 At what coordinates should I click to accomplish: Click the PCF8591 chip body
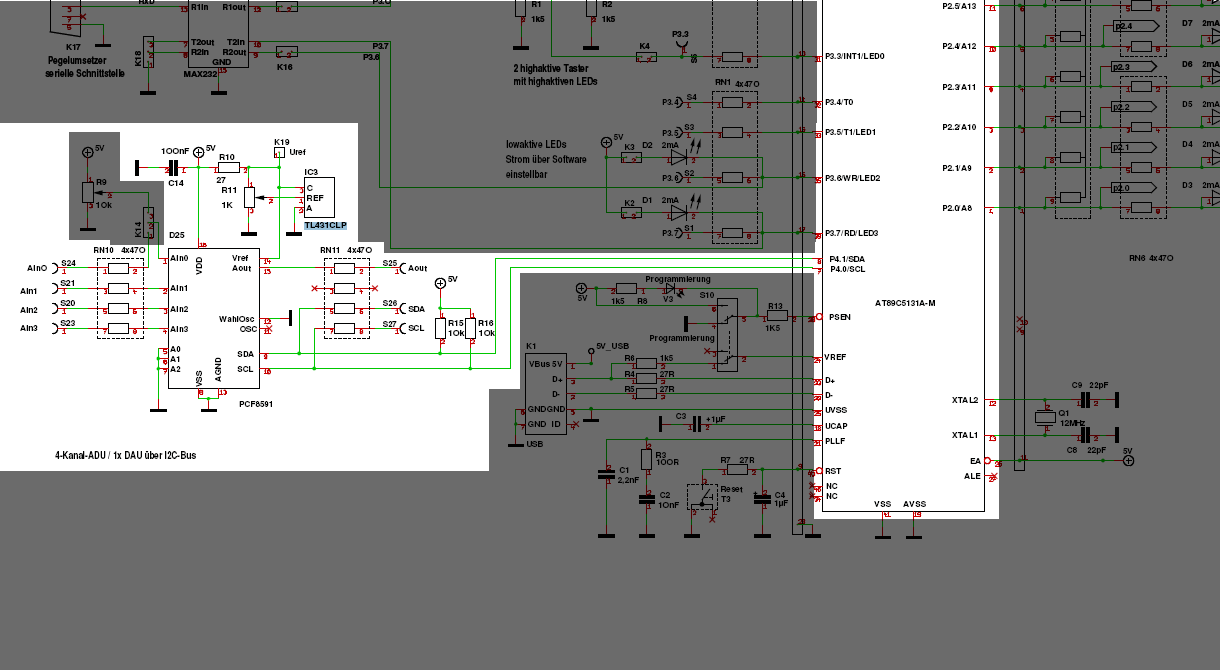coord(214,319)
